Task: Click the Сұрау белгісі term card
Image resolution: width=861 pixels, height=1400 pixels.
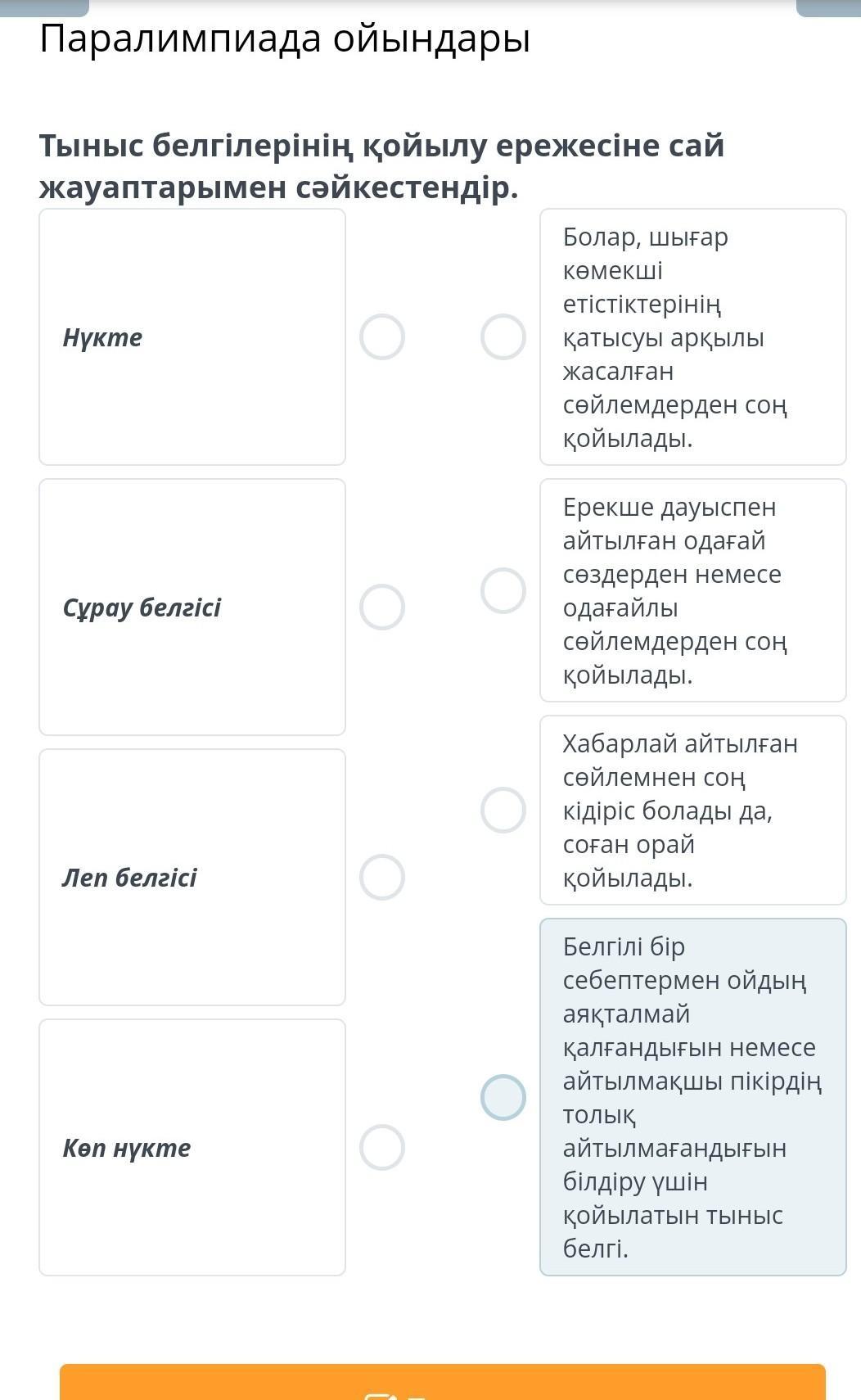Action: [192, 607]
